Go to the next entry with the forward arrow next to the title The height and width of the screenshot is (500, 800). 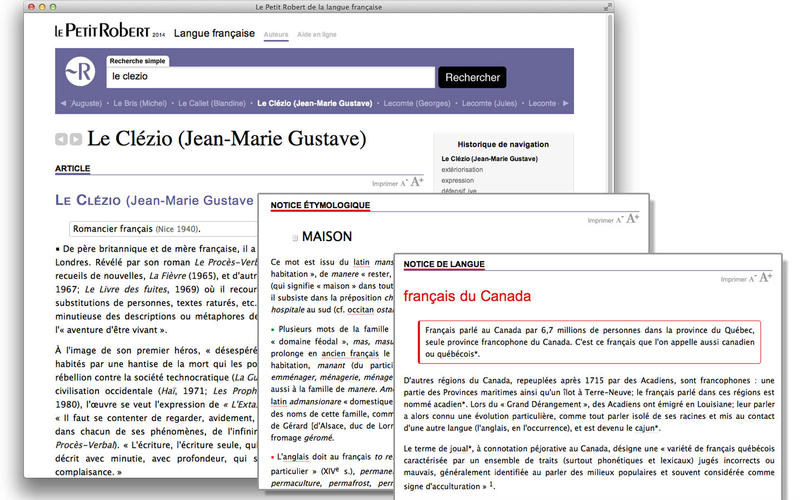click(76, 139)
